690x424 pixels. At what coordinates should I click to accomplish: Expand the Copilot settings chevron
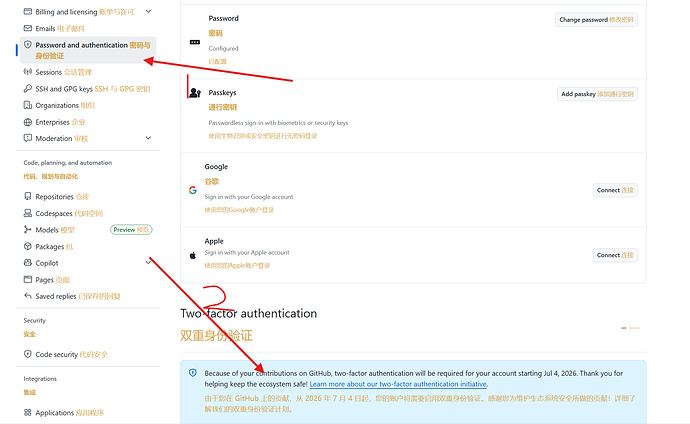(x=148, y=263)
